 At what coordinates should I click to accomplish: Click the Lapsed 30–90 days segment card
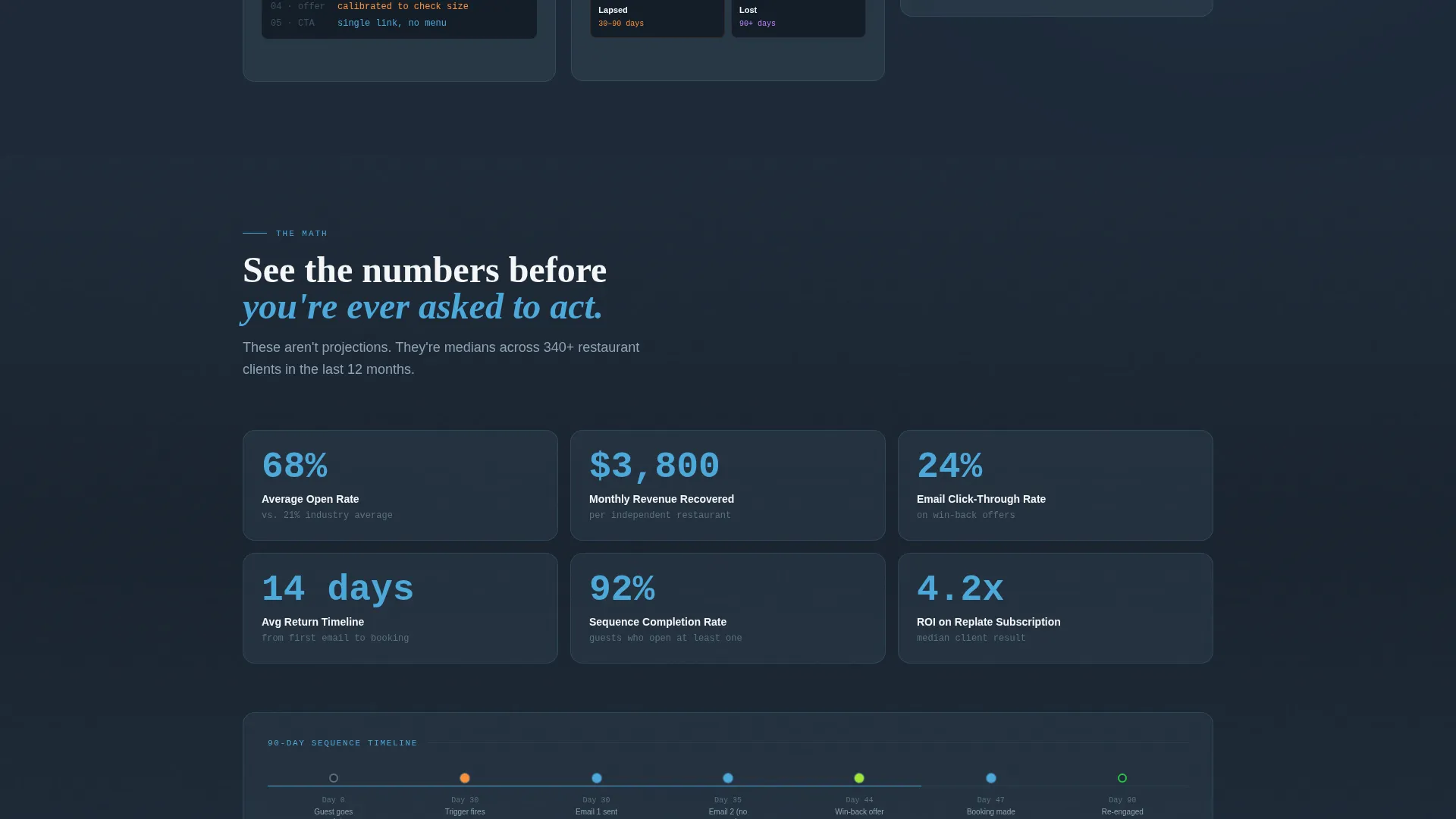(x=657, y=17)
